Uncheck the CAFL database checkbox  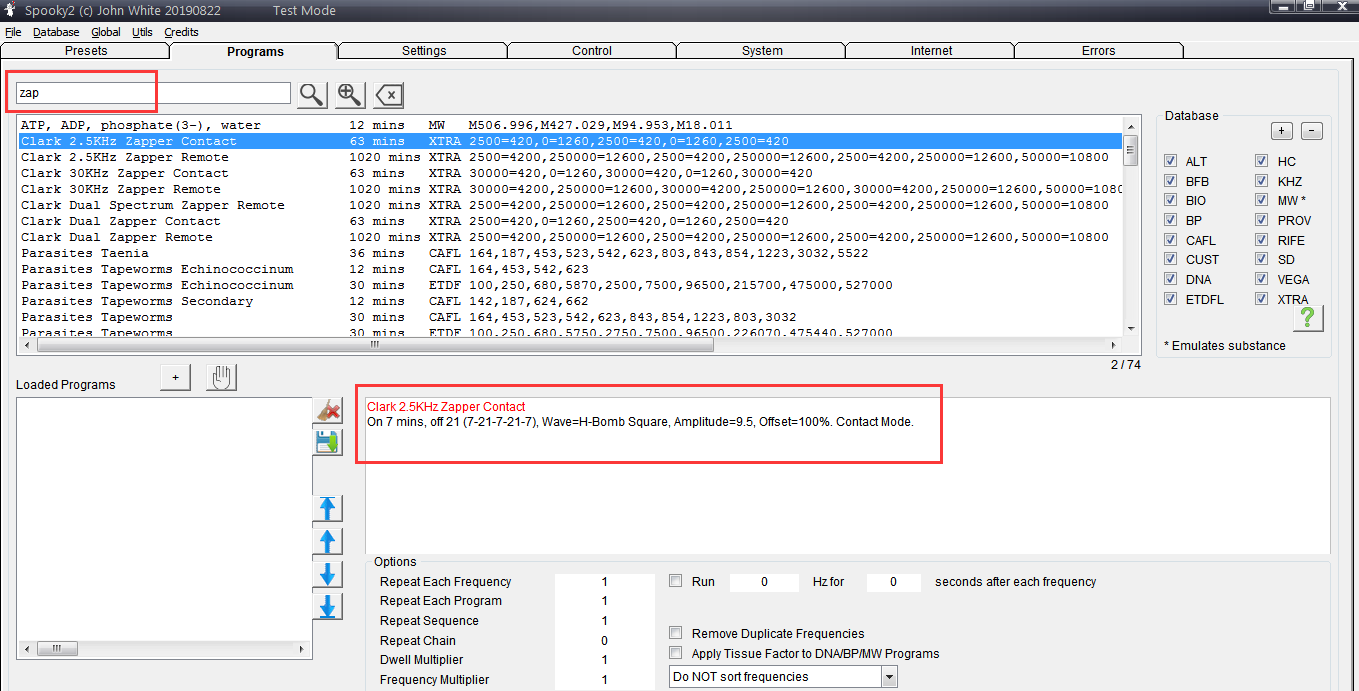click(1171, 240)
